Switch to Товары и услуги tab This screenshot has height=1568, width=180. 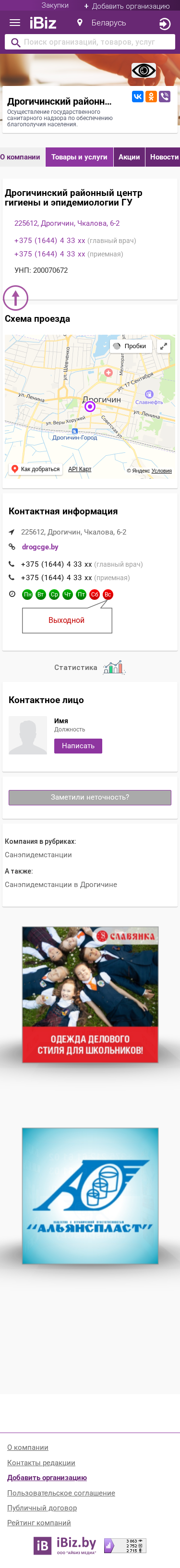[79, 157]
